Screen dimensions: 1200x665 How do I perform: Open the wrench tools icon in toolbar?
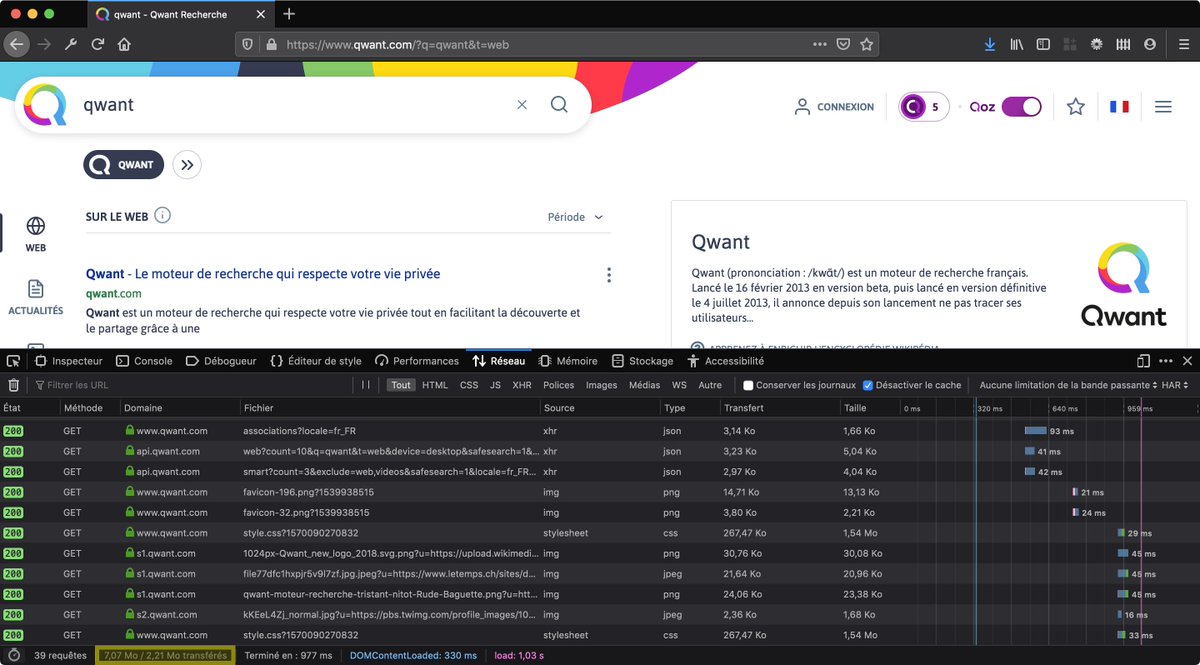click(x=71, y=44)
